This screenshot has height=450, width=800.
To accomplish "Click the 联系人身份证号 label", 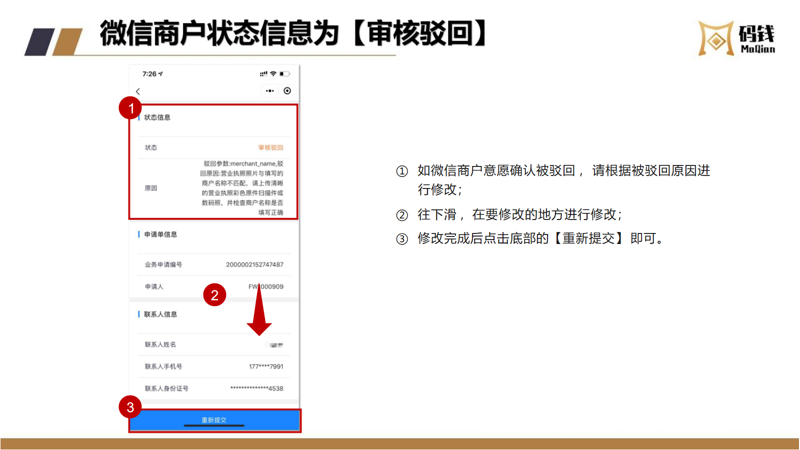I will pyautogui.click(x=166, y=389).
